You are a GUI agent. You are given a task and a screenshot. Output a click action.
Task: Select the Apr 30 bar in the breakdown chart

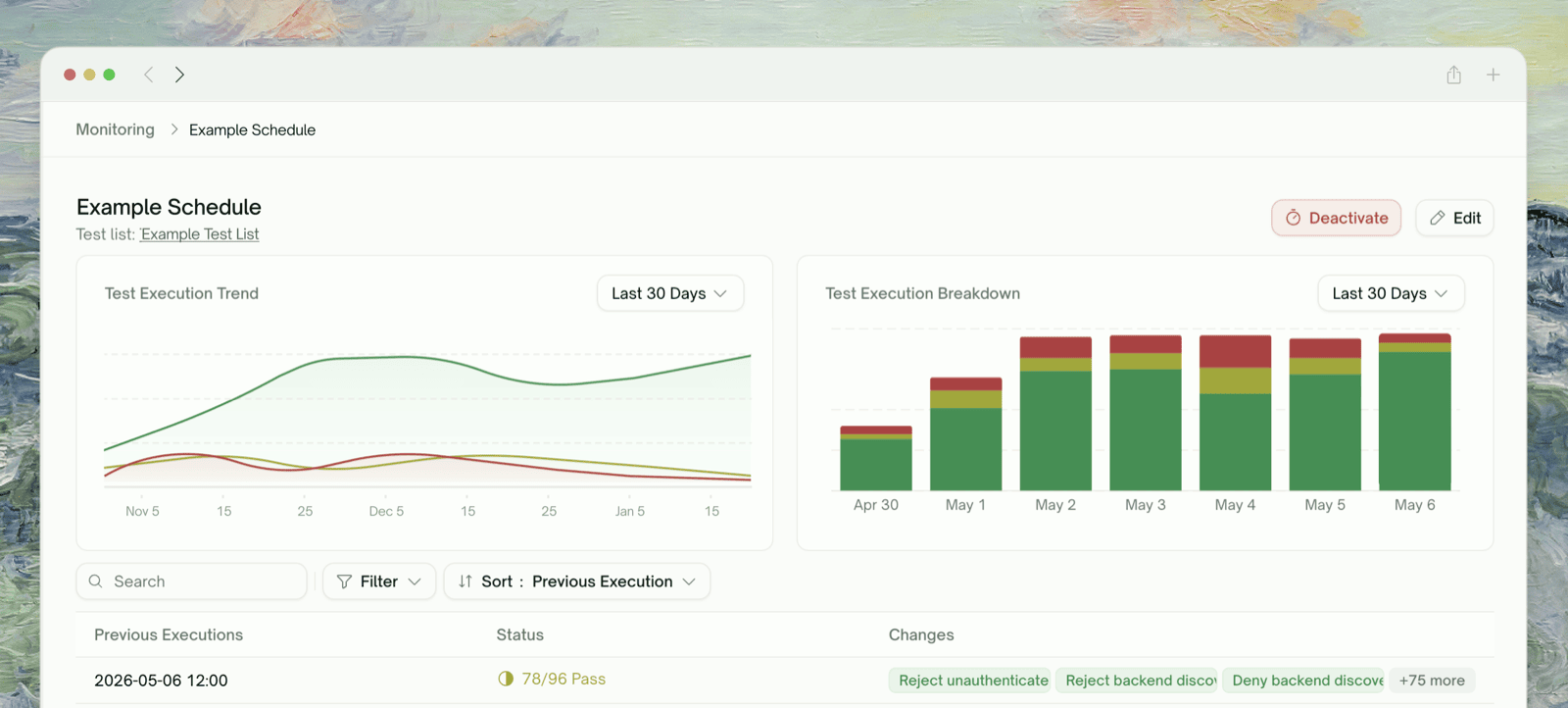tap(876, 458)
